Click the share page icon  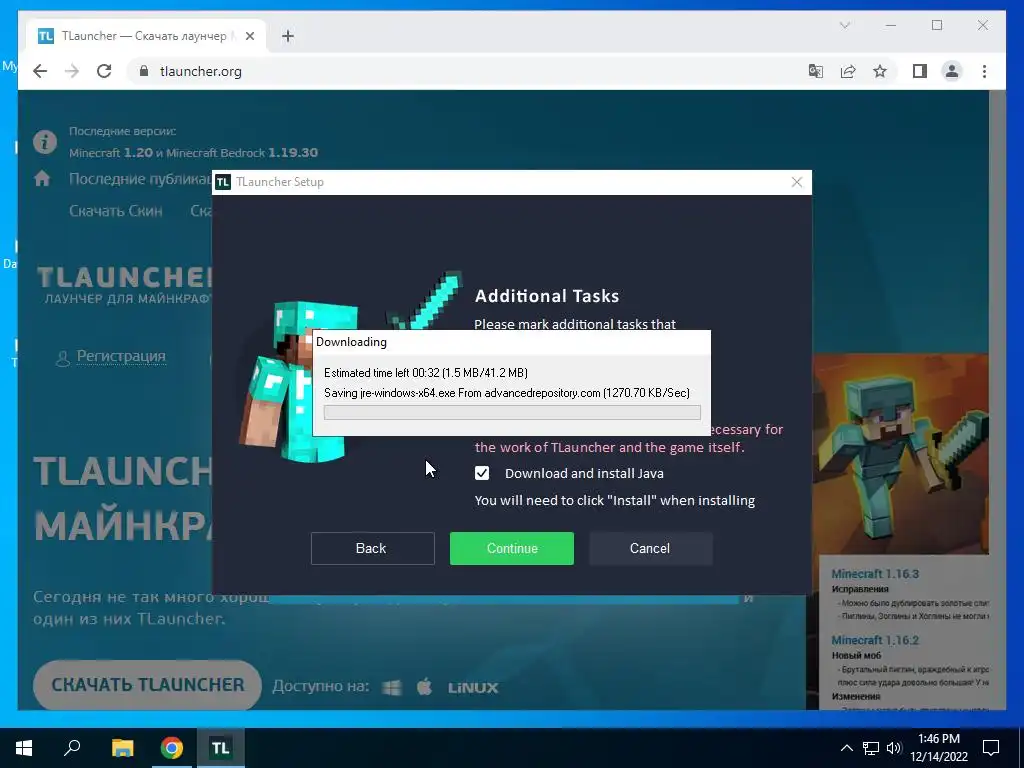coord(848,71)
